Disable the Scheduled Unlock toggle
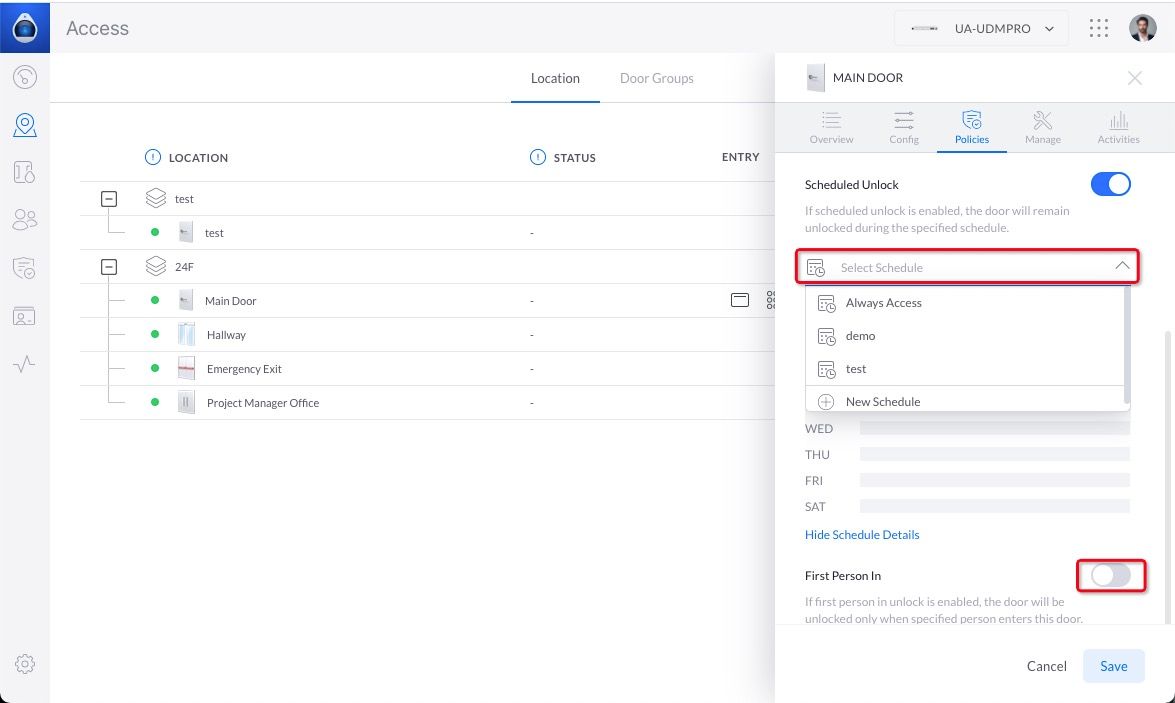Image resolution: width=1175 pixels, height=703 pixels. coord(1110,185)
